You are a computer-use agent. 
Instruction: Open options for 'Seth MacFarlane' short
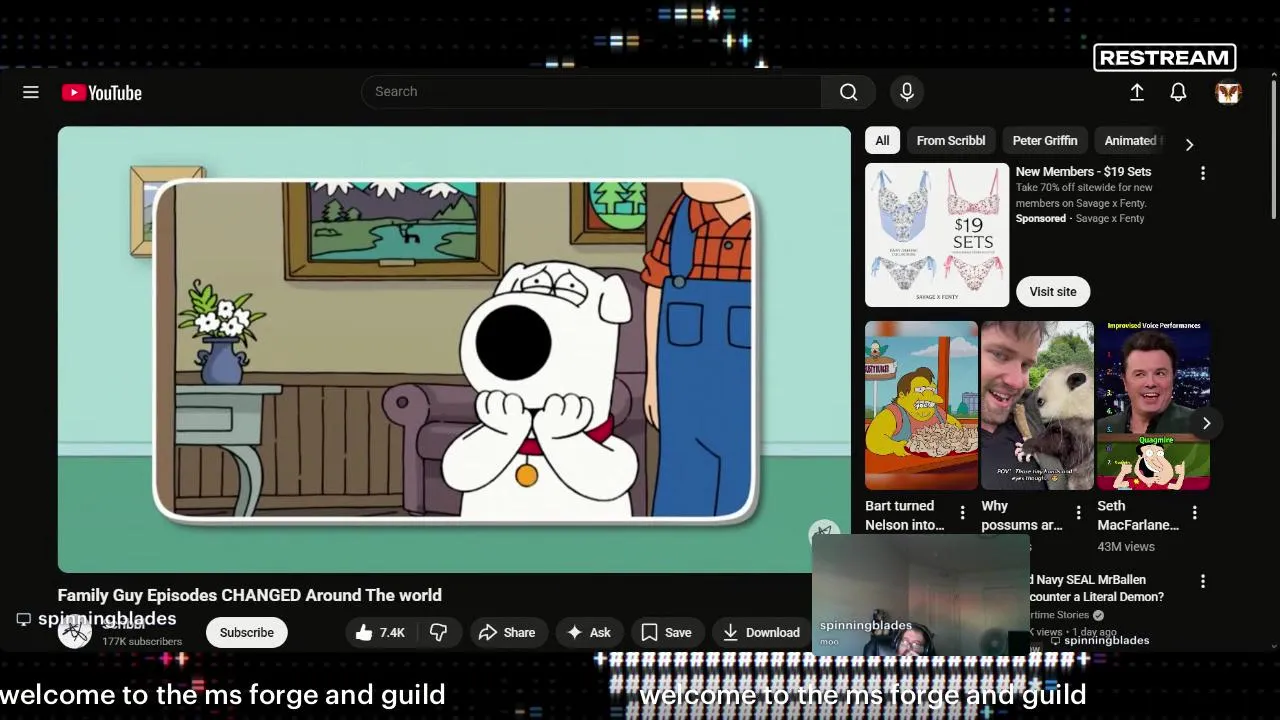click(1195, 513)
